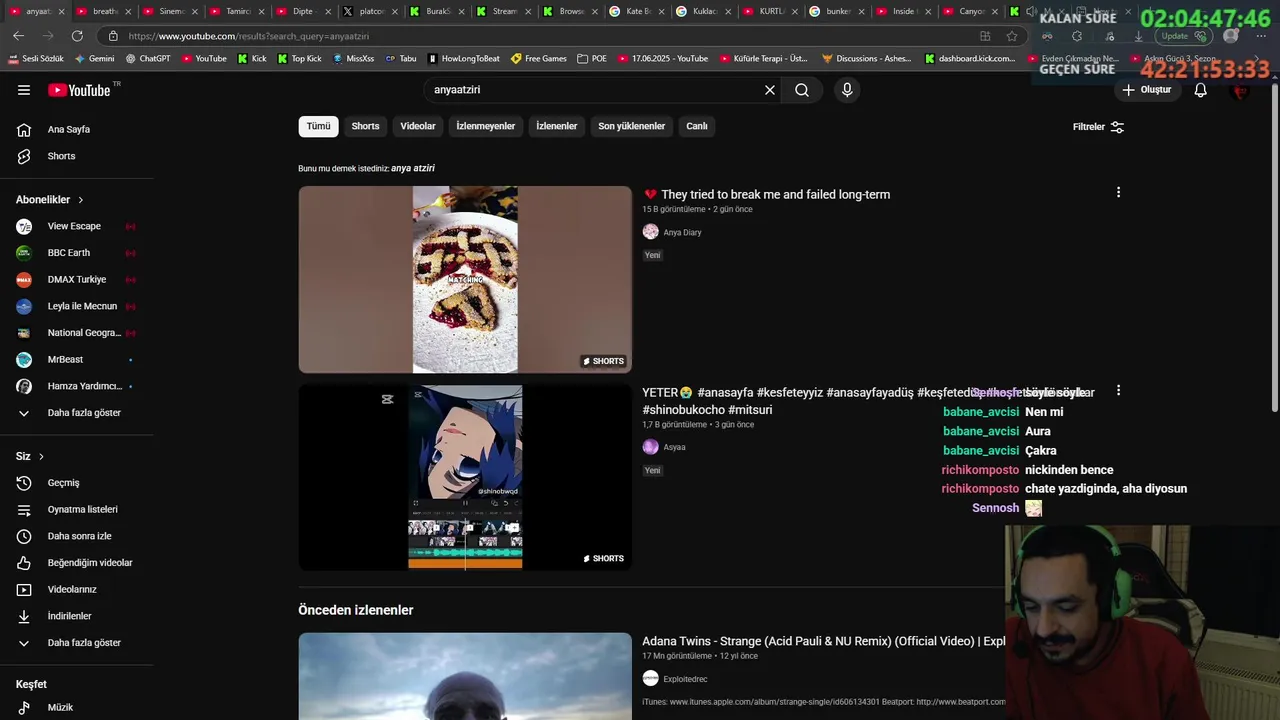Click the browser back arrow
Viewport: 1280px width, 720px height.
[x=18, y=36]
